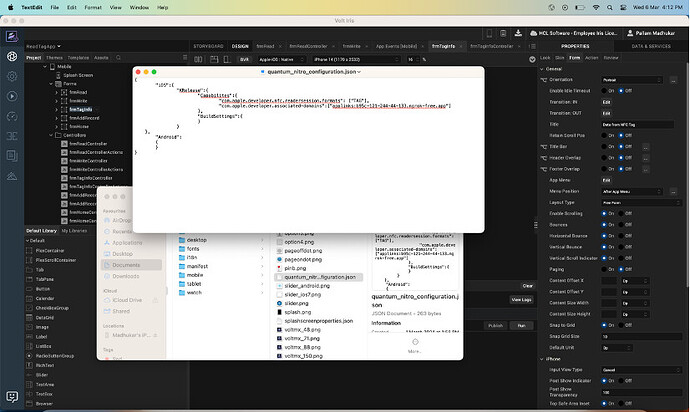Open the iPhone 14 device dropdown
Screen dimensions: 690x412
(356, 59)
